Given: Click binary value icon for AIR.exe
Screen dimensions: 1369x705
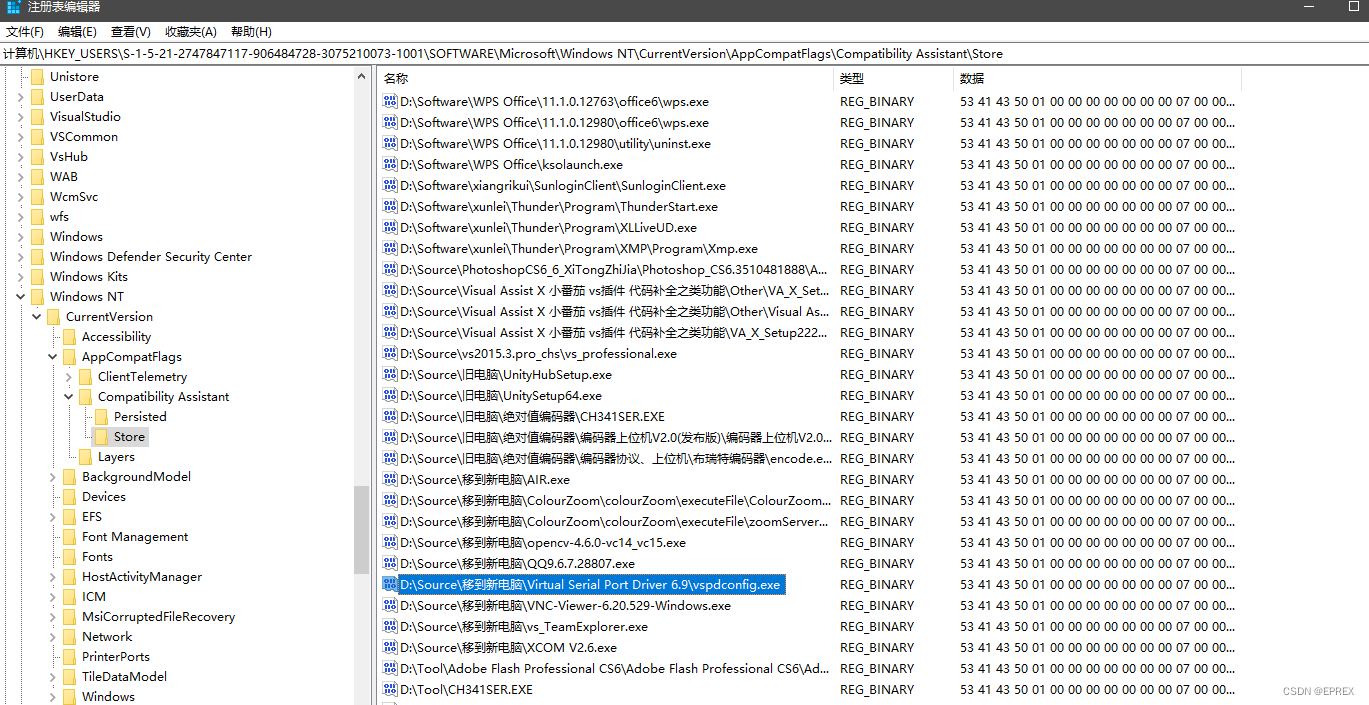Looking at the screenshot, I should (x=390, y=480).
